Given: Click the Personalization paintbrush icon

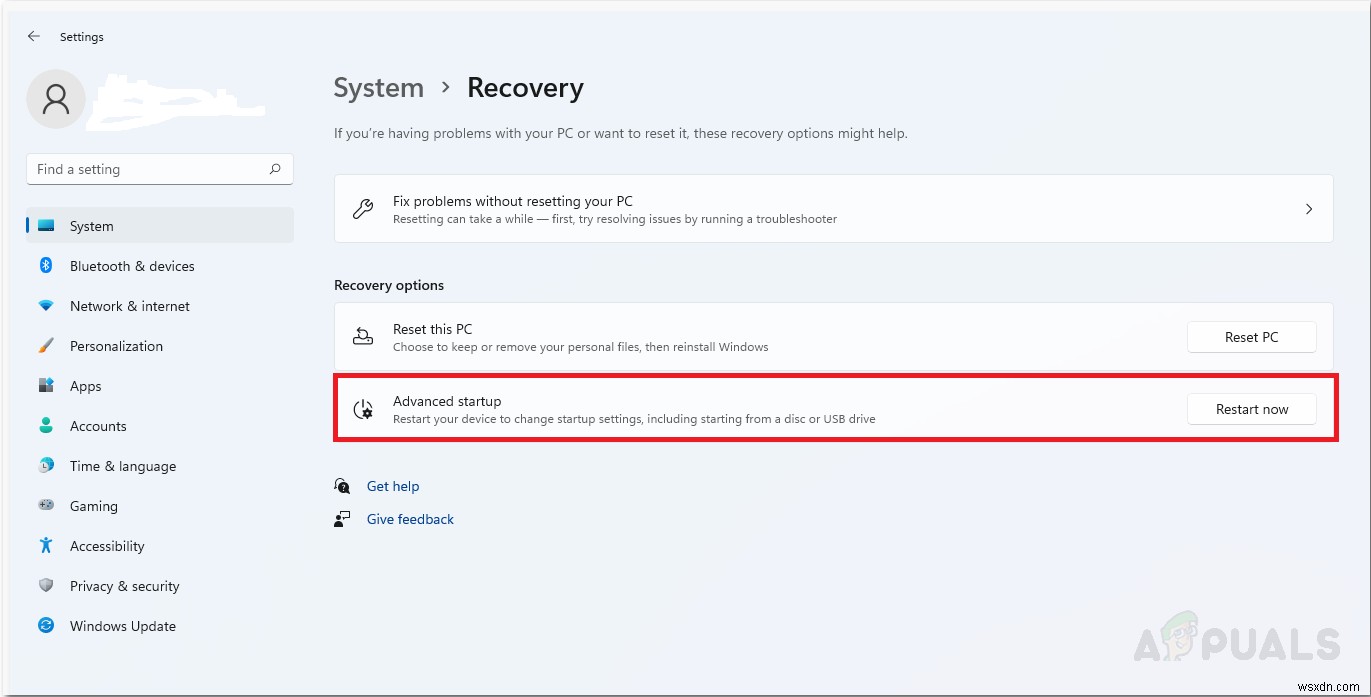Looking at the screenshot, I should (x=46, y=346).
